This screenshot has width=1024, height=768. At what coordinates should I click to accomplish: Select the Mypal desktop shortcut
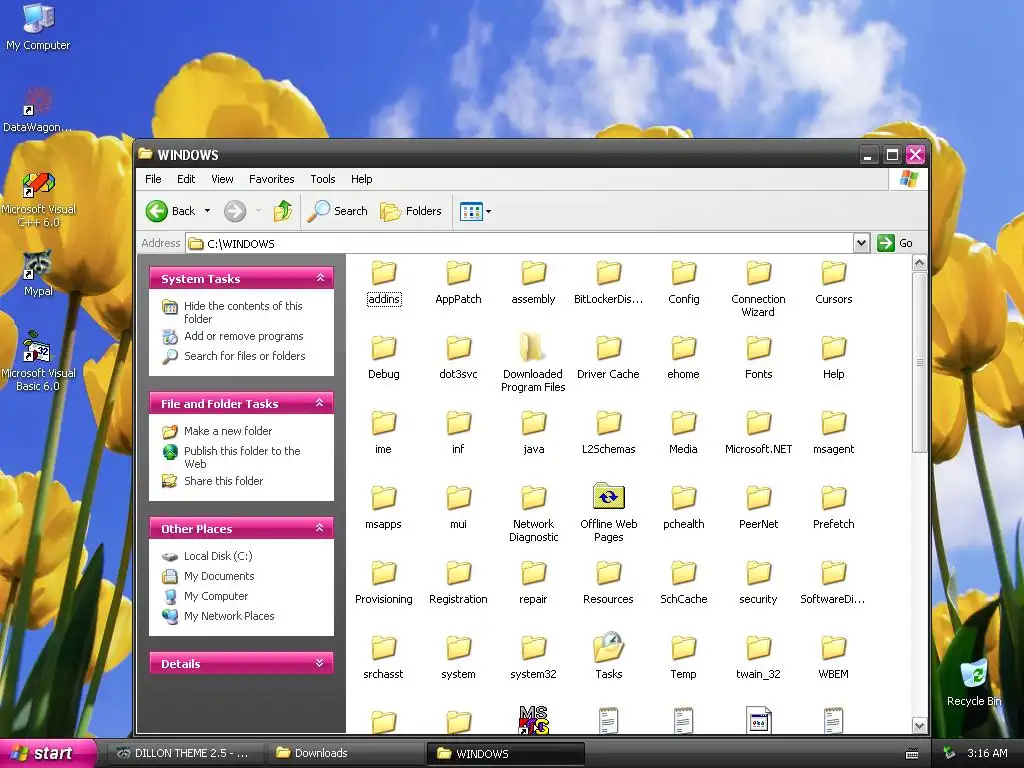point(38,273)
